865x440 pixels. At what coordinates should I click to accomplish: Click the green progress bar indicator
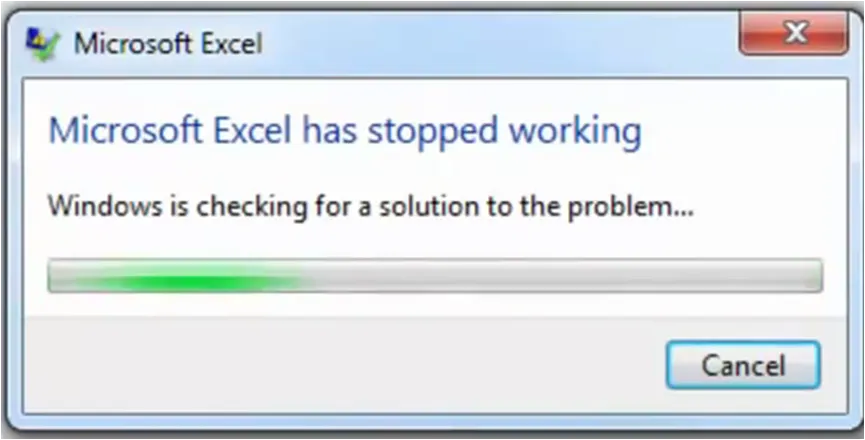tap(177, 276)
